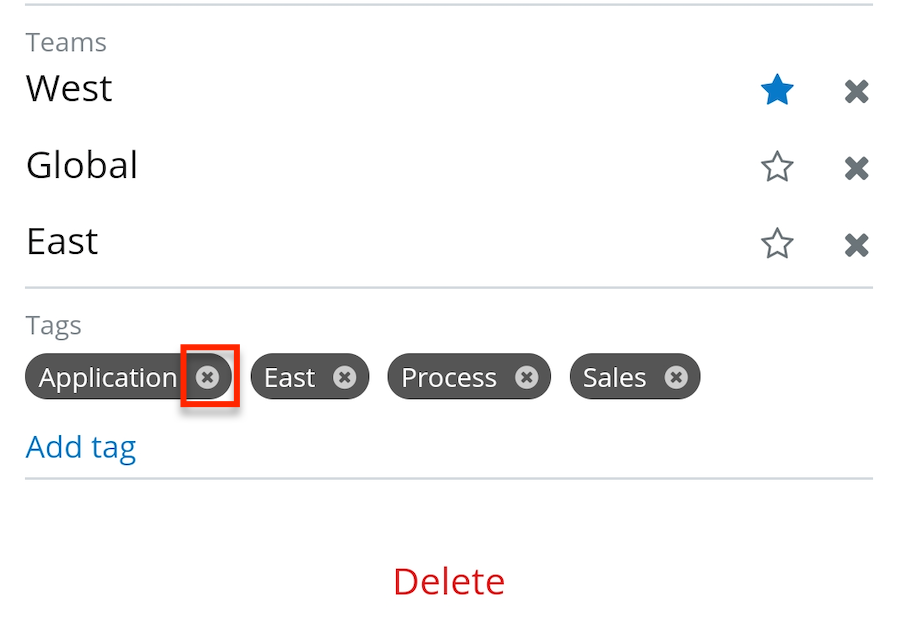
Task: Remove the Application tag via its X
Action: 207,377
